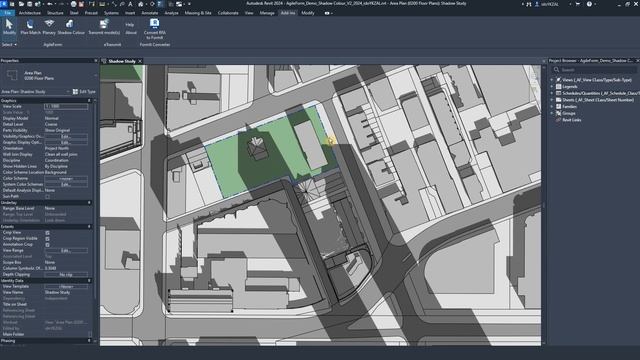Open the Massing & Site tab
The height and width of the screenshot is (360, 640).
tap(198, 13)
